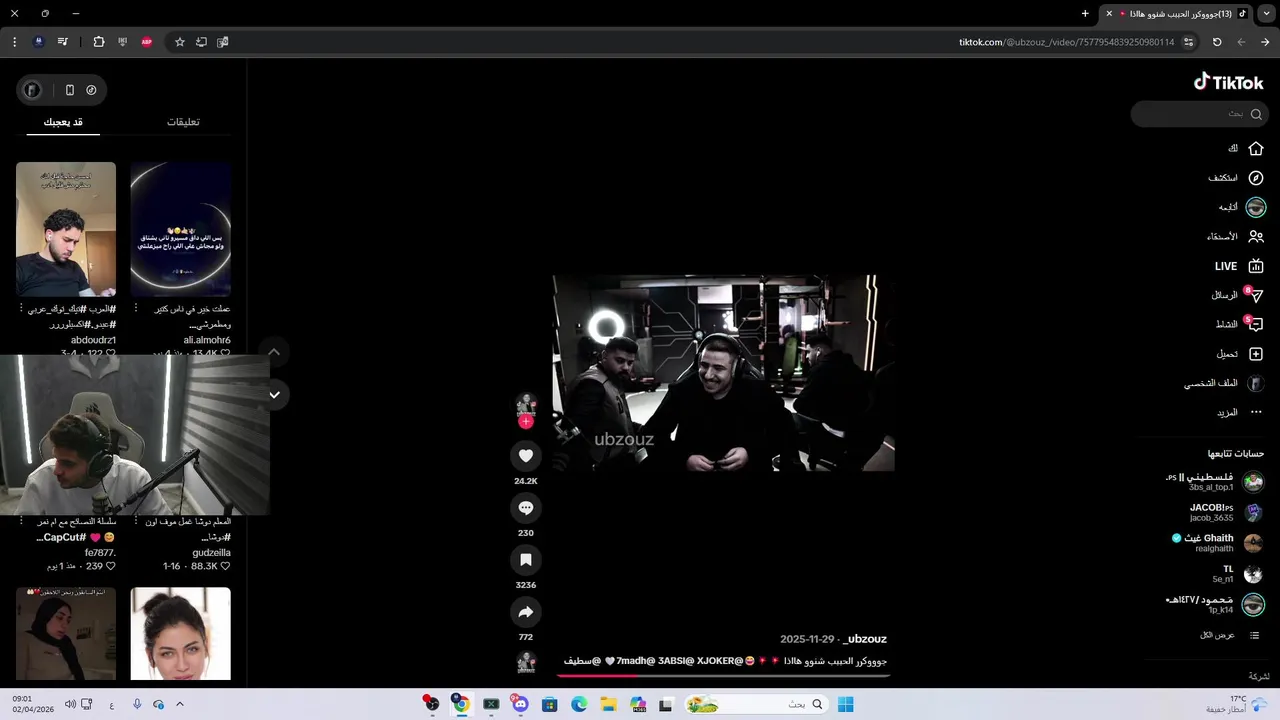Image resolution: width=1280 pixels, height=720 pixels.
Task: Open Microsoft Edge in taskbar
Action: (x=579, y=704)
